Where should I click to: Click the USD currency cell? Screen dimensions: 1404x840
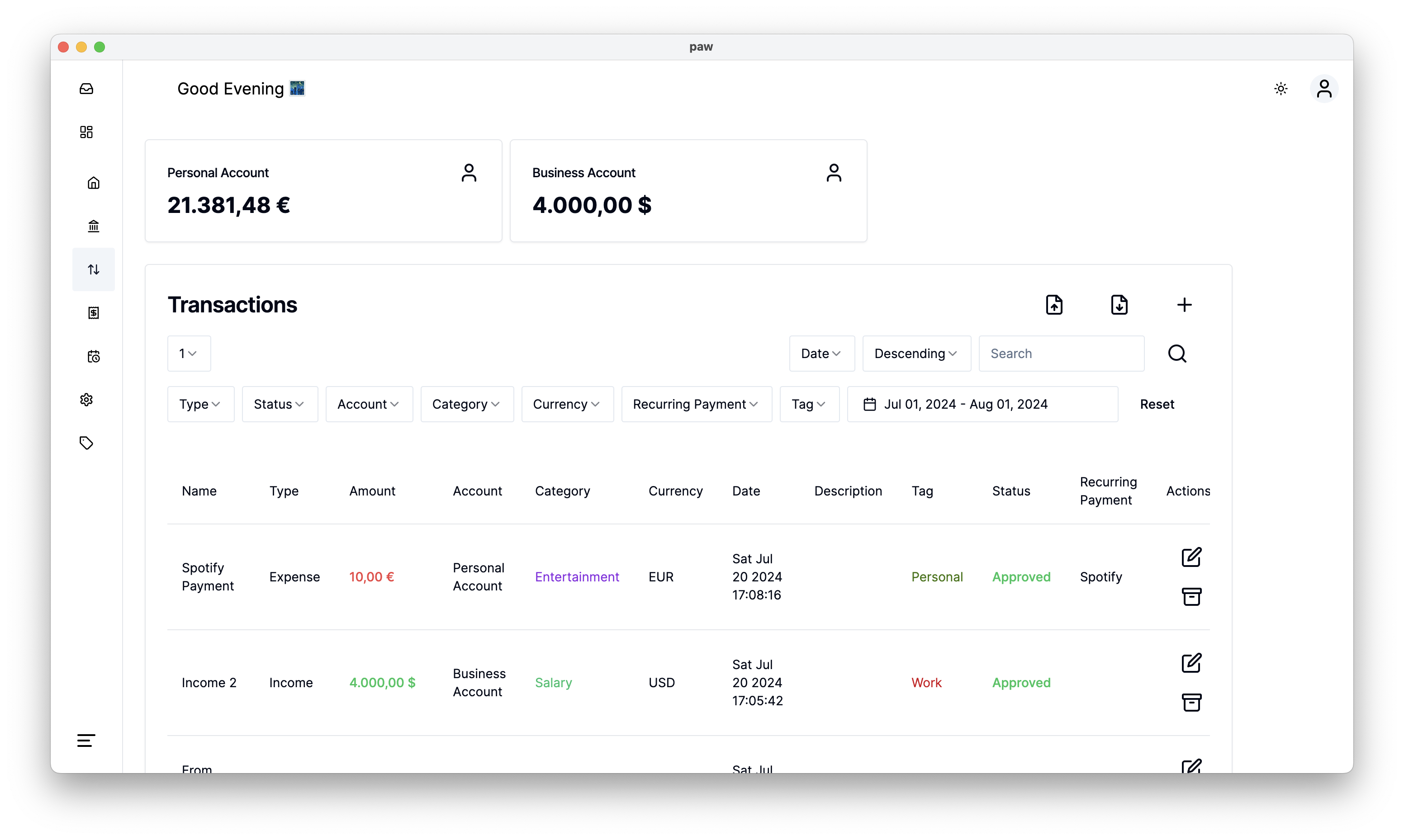point(661,683)
